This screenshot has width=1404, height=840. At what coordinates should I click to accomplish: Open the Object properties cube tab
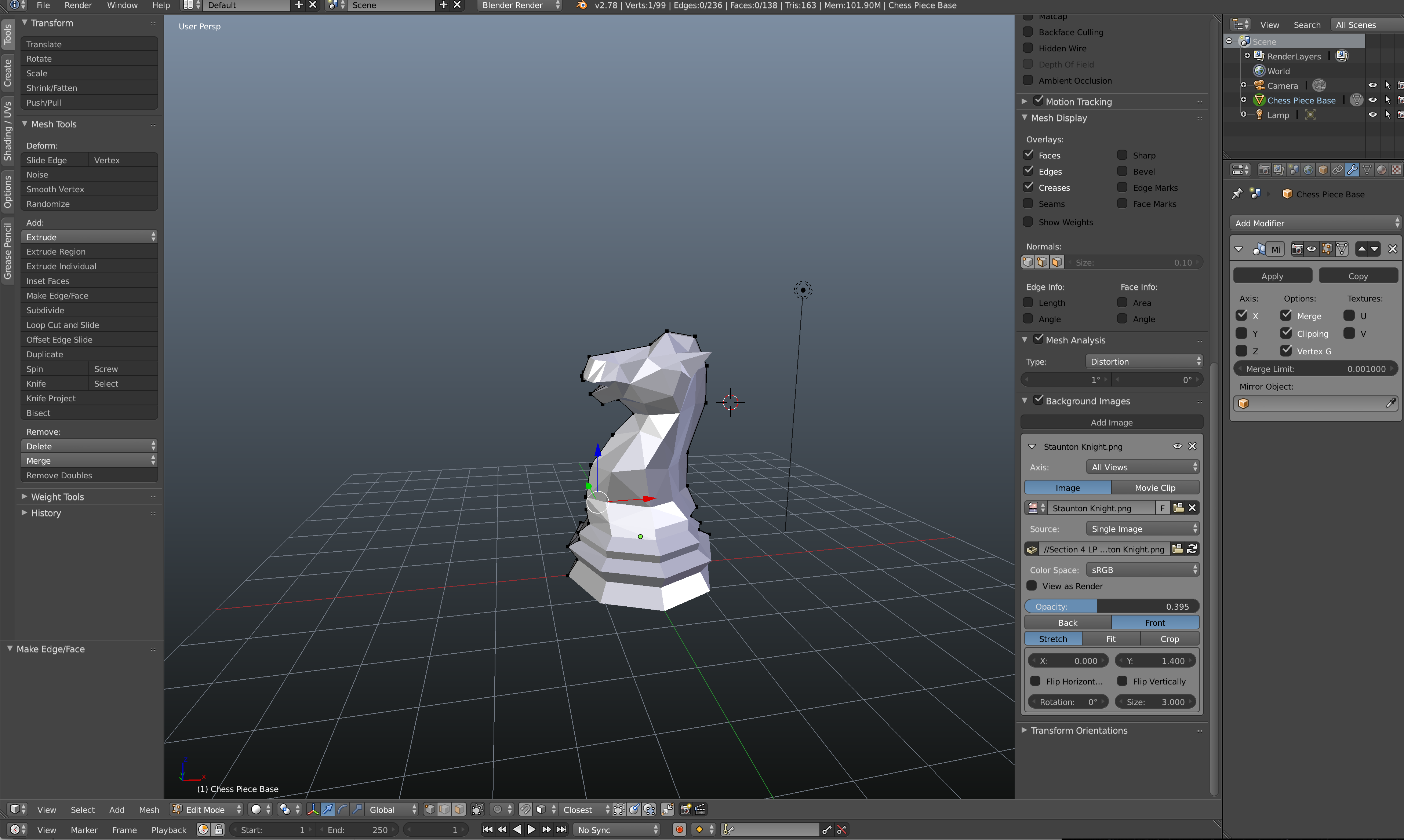pyautogui.click(x=1323, y=170)
